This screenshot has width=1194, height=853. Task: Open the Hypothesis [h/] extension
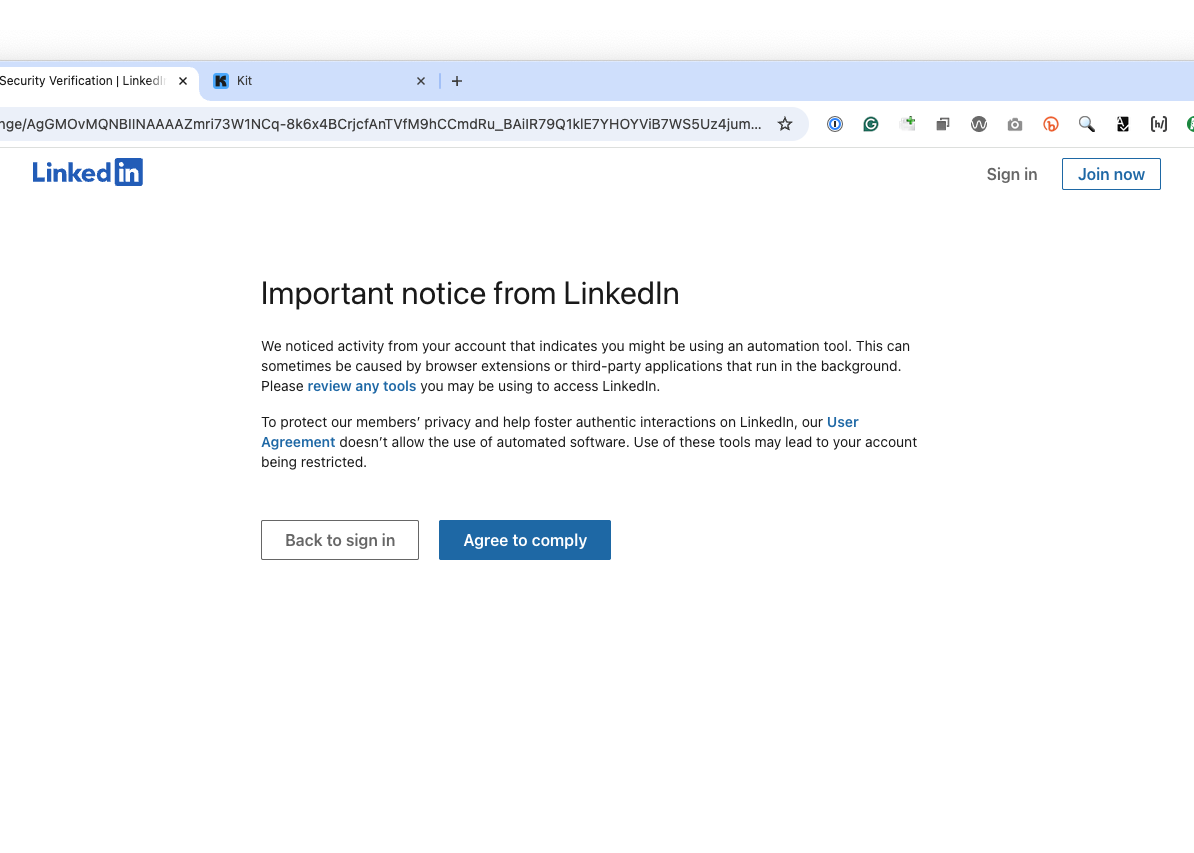coord(1158,124)
